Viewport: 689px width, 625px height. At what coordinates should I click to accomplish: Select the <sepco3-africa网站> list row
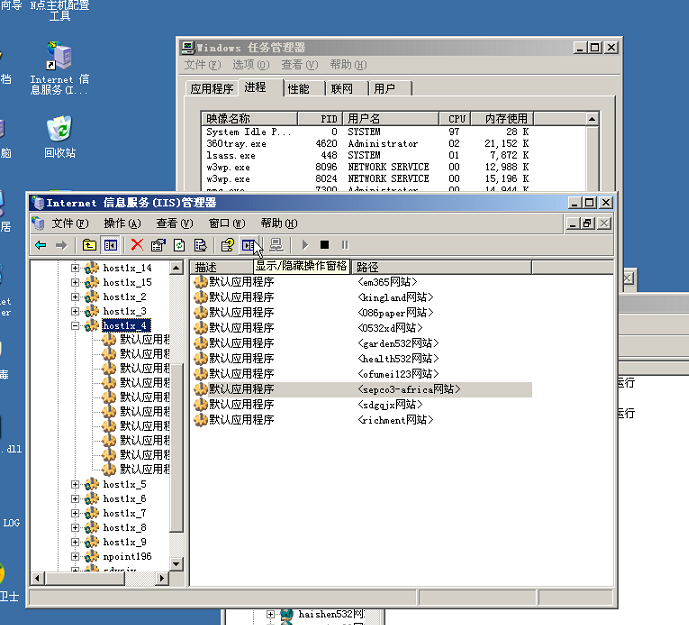408,389
